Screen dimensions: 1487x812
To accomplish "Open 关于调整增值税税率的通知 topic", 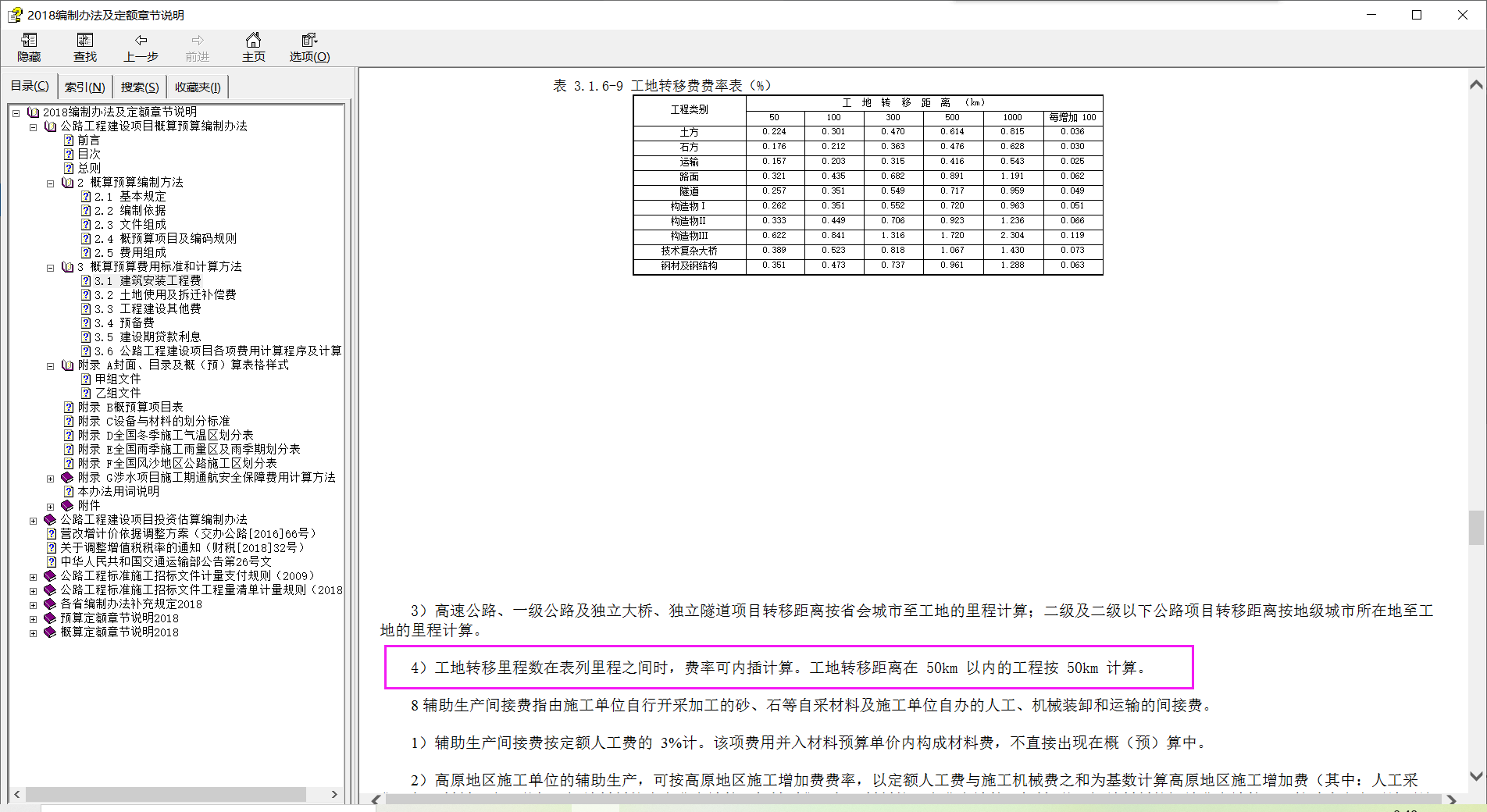I will tap(183, 548).
